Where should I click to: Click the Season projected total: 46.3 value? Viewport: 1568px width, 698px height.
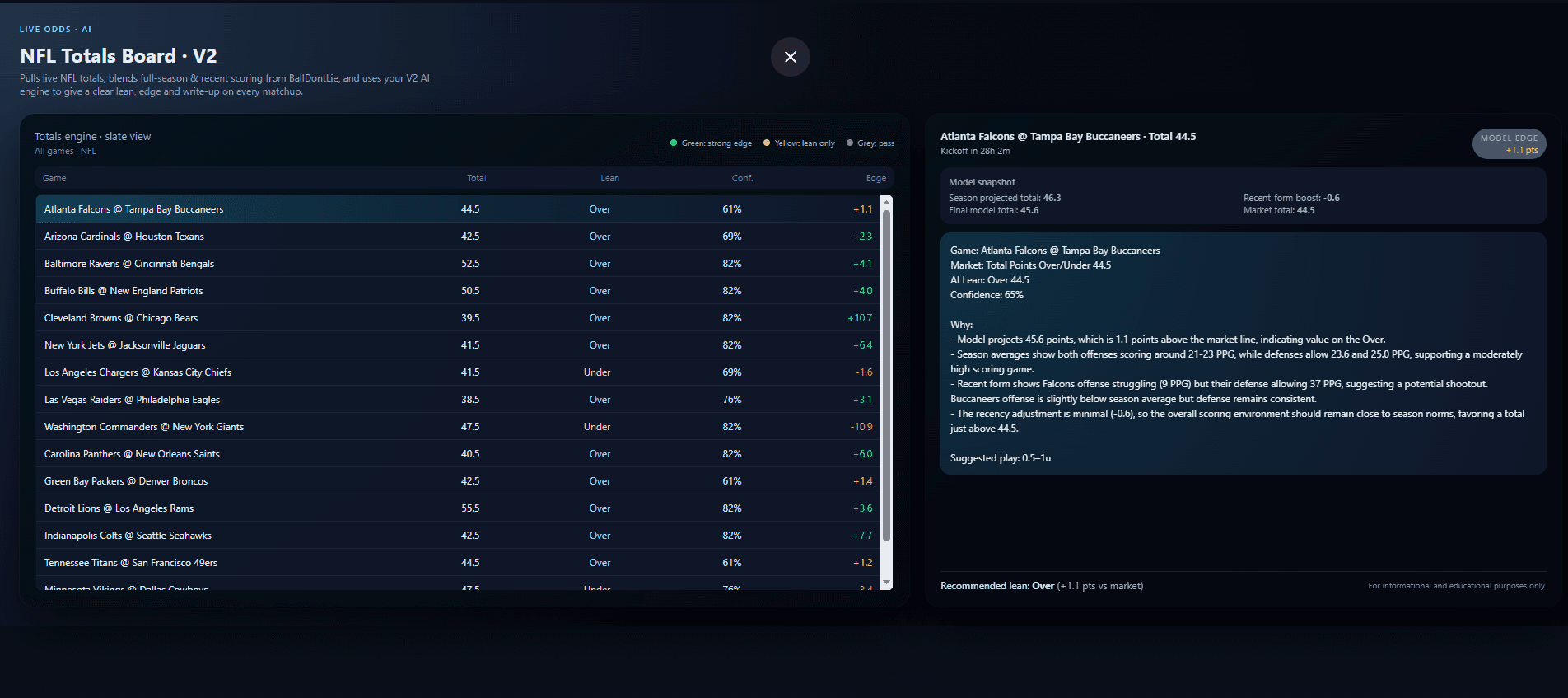(1005, 198)
